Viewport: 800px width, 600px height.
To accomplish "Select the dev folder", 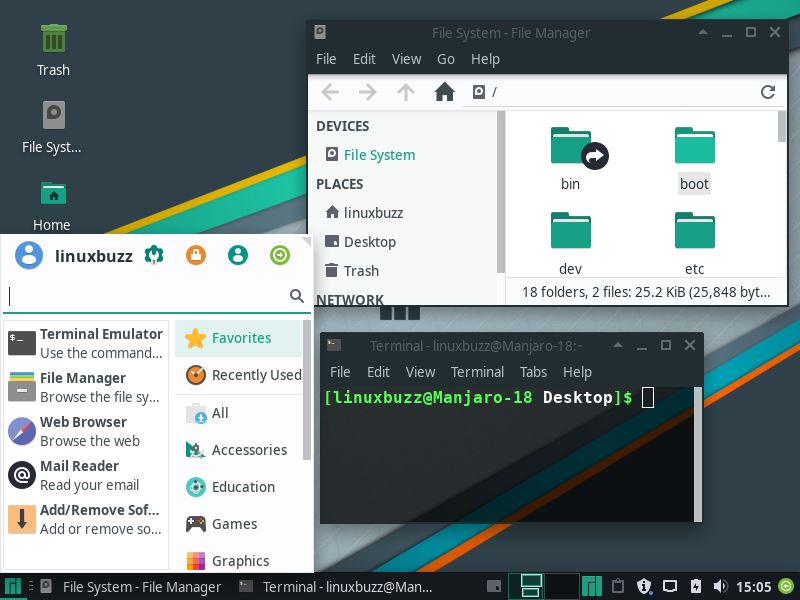I will point(570,231).
